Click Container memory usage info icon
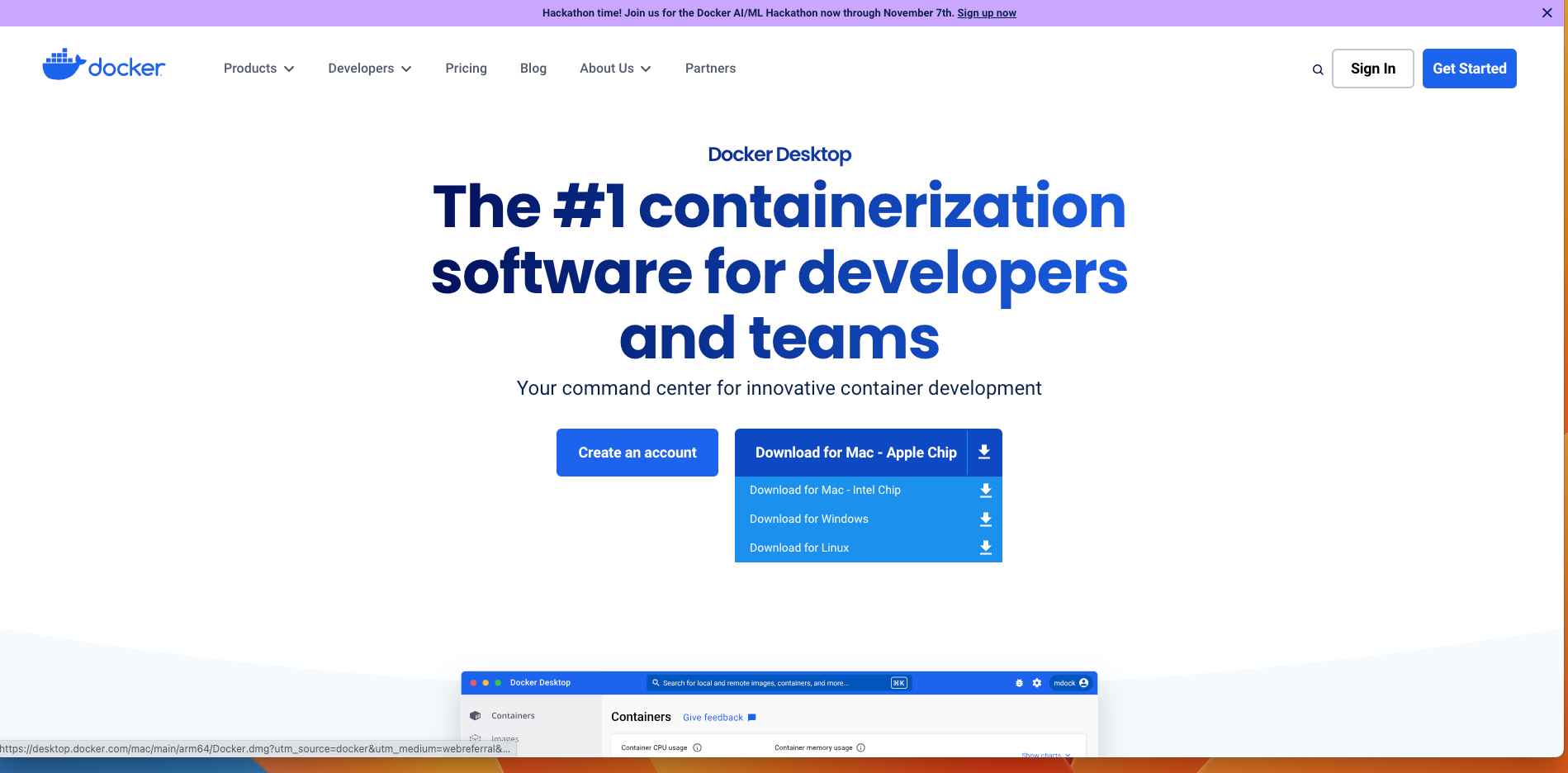 click(860, 747)
